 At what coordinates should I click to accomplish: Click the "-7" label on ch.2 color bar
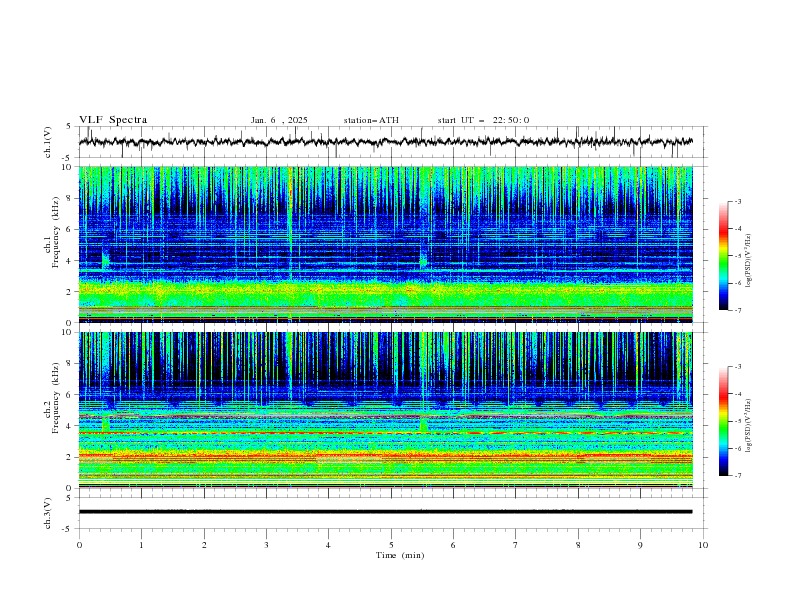click(737, 476)
